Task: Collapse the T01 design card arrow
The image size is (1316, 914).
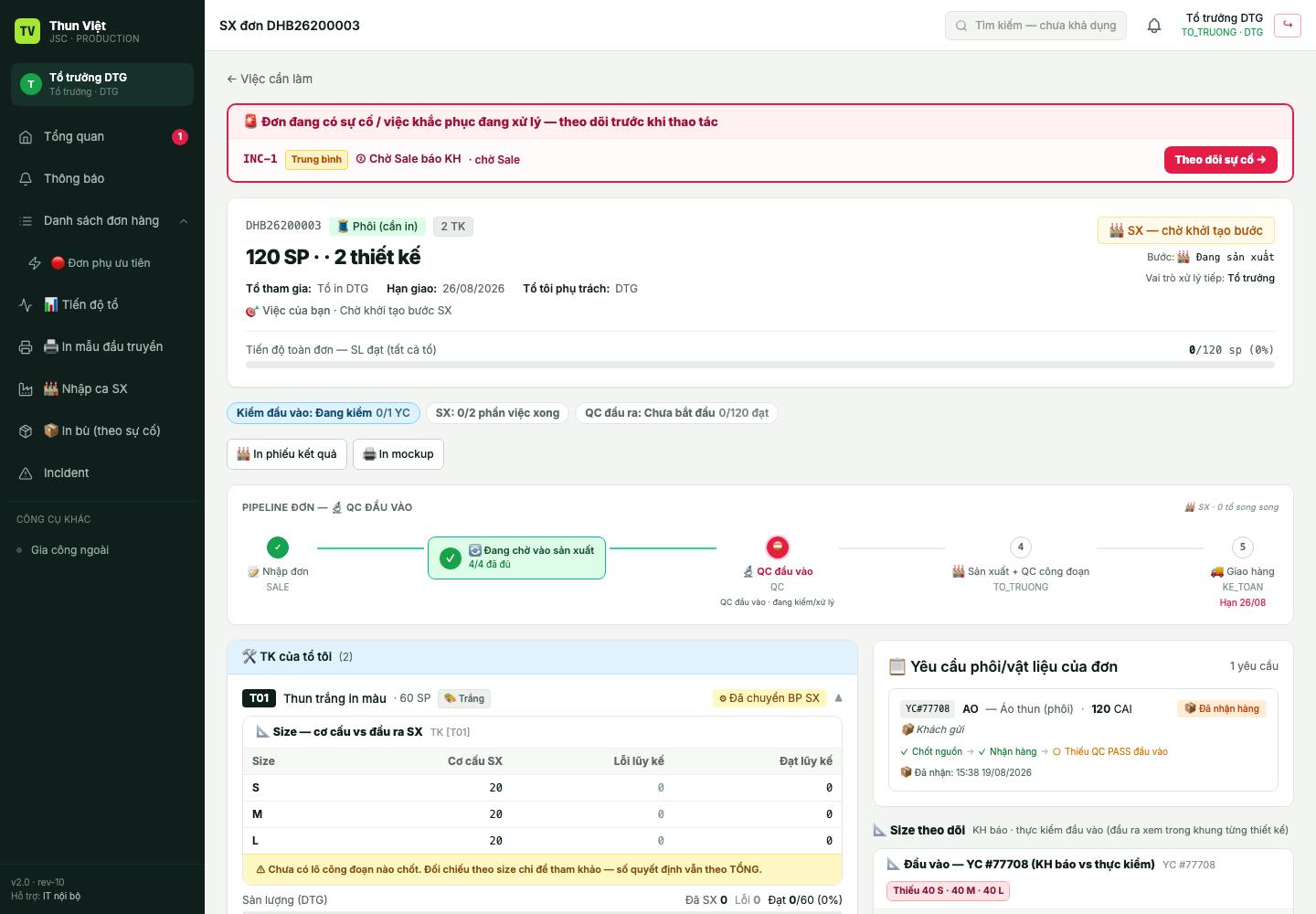Action: 838,698
